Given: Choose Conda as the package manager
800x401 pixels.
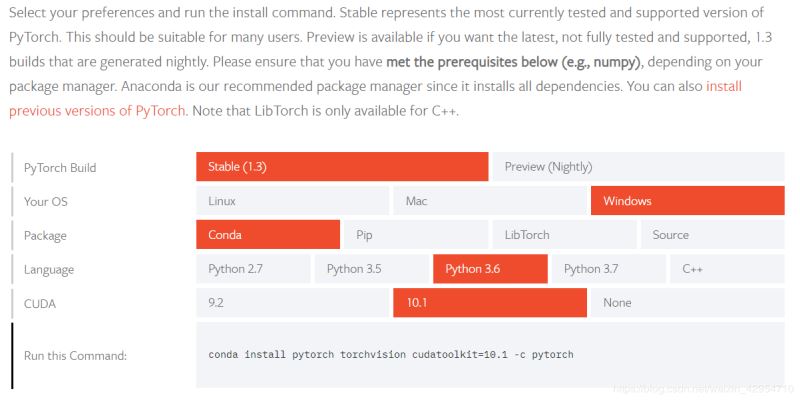Looking at the screenshot, I should pyautogui.click(x=268, y=235).
